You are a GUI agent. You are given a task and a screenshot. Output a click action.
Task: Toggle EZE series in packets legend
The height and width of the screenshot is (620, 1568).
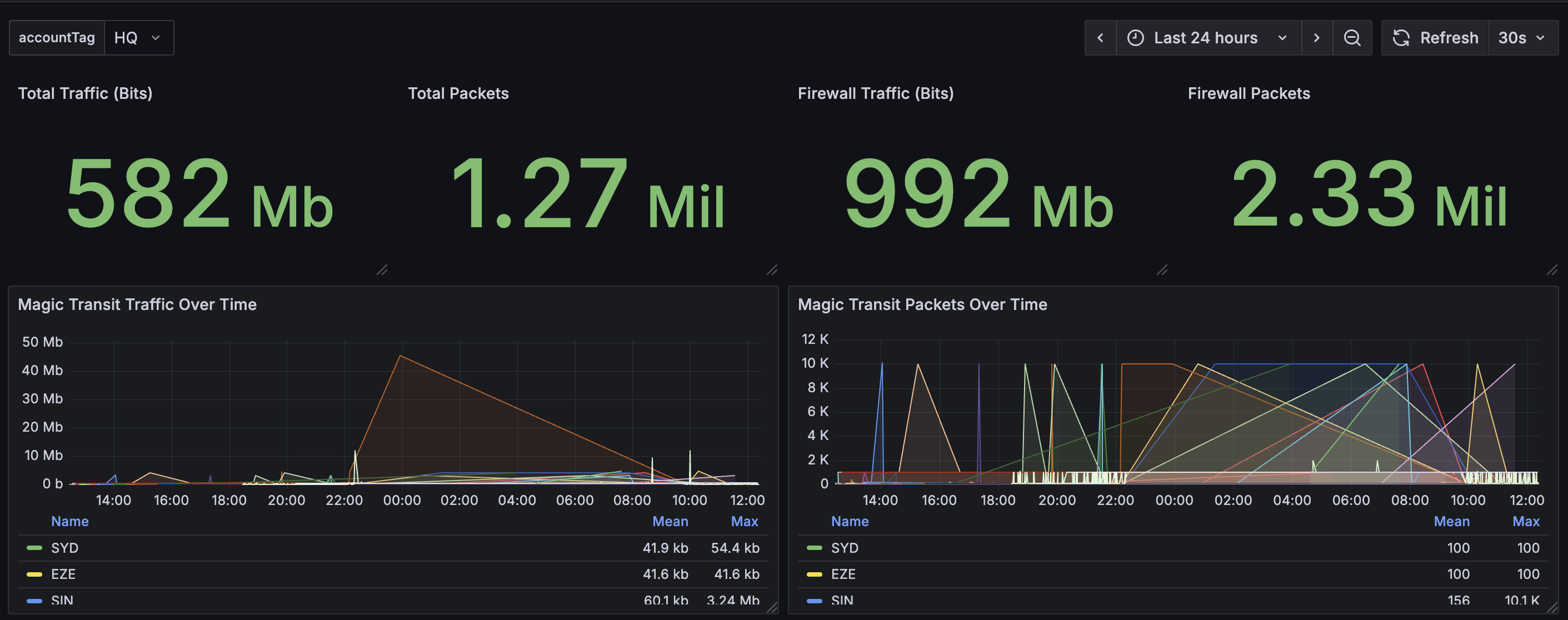(x=843, y=574)
